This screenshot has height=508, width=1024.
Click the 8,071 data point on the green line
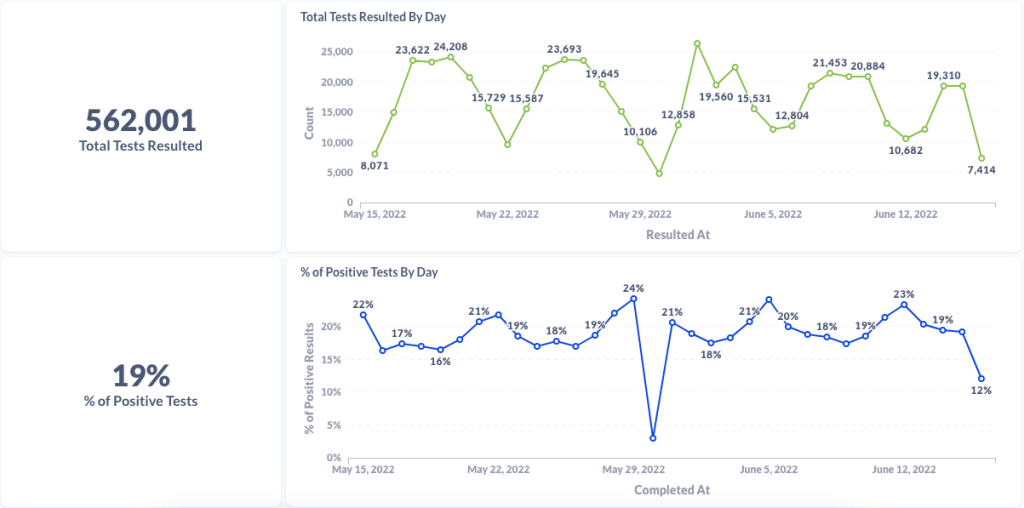pyautogui.click(x=375, y=154)
